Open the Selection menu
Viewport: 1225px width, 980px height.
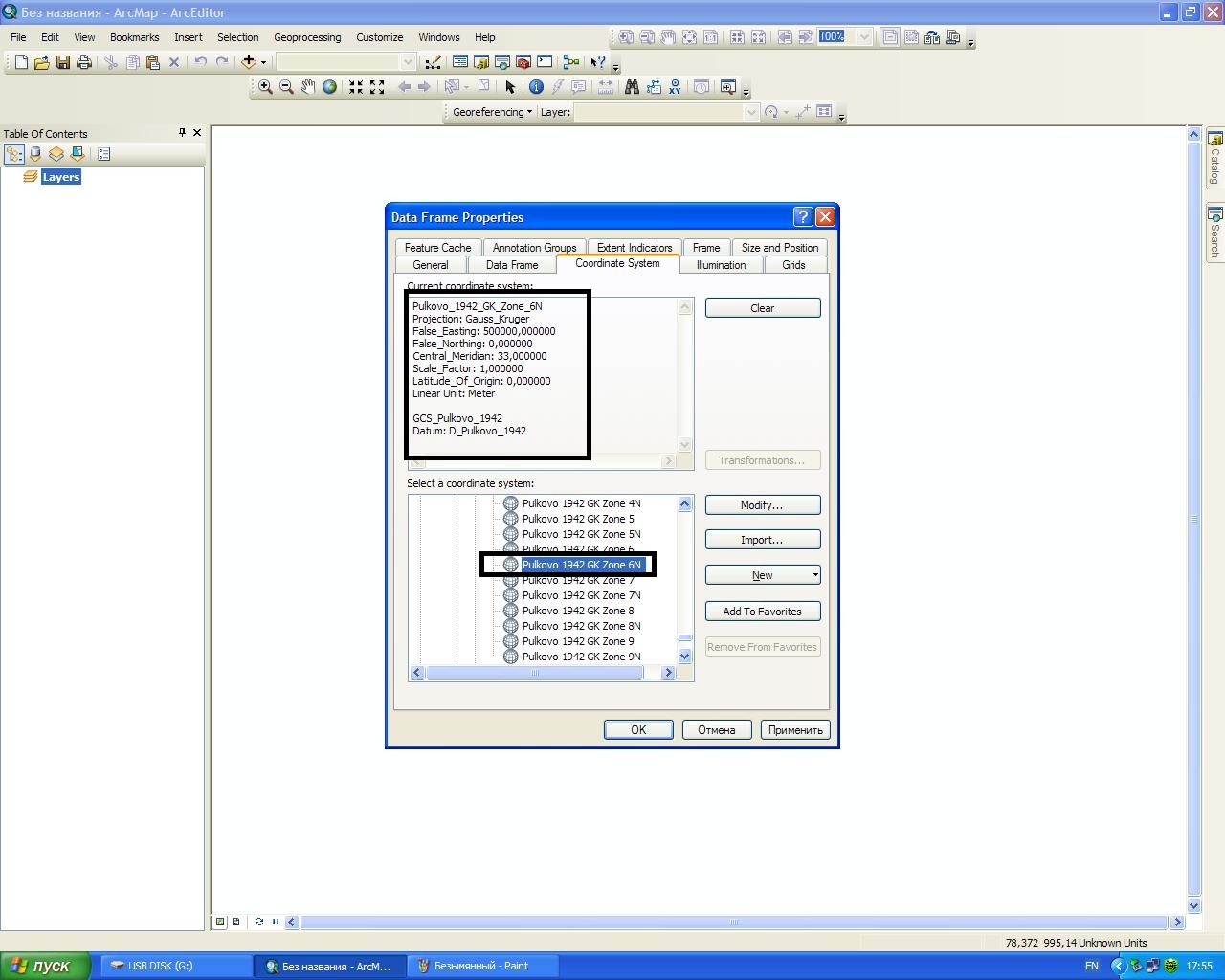pyautogui.click(x=238, y=37)
